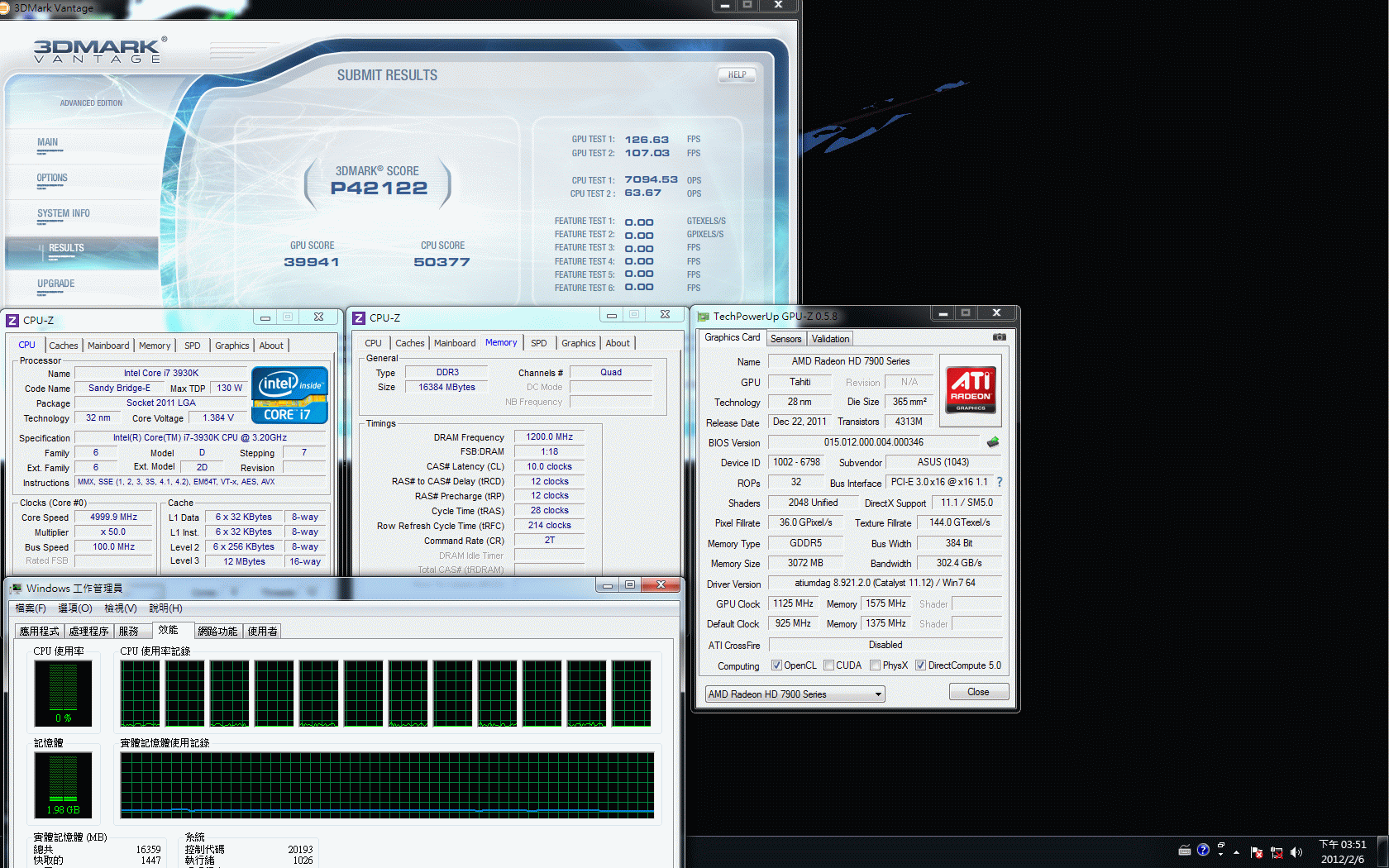The image size is (1389, 868).
Task: Open Mainboard tab in left CPU-Z window
Action: 108,346
